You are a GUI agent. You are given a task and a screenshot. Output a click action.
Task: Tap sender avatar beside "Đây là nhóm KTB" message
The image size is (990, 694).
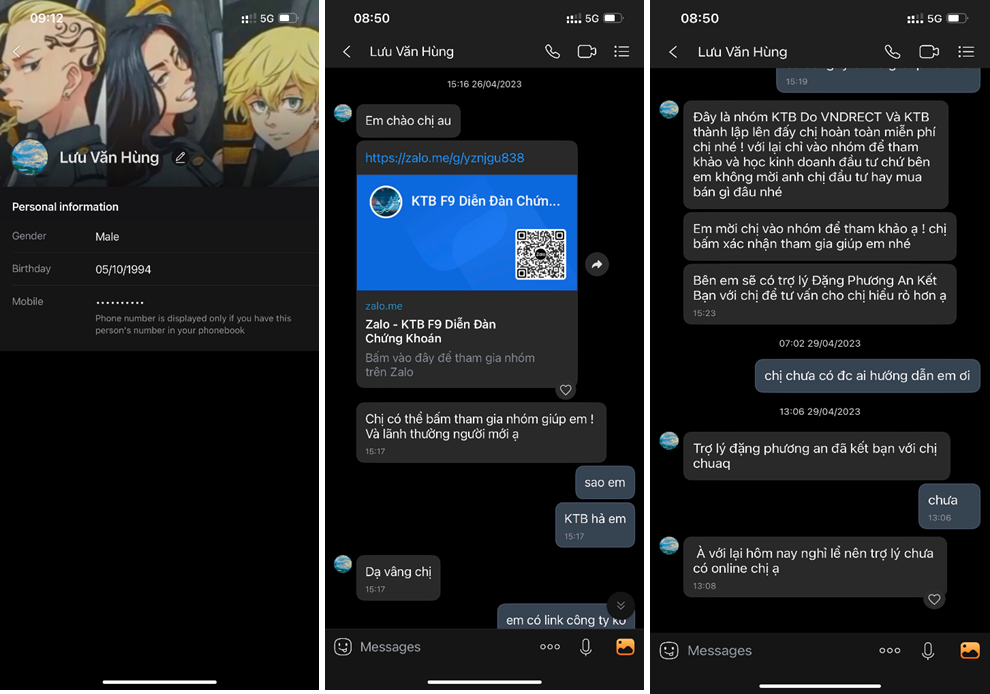click(669, 110)
